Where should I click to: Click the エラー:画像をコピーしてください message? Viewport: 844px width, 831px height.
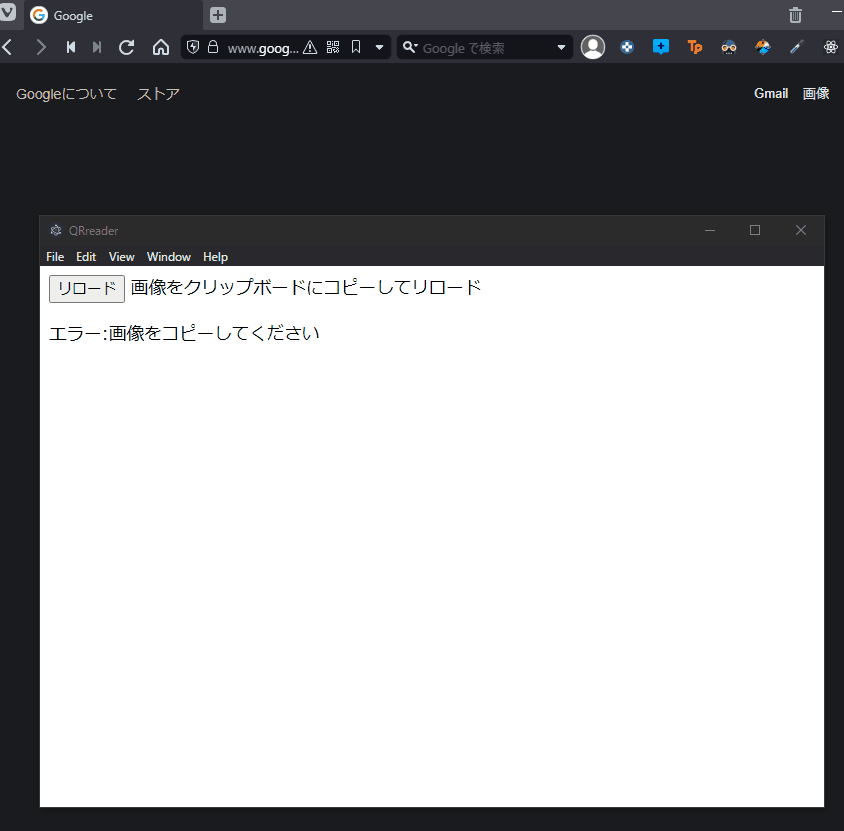(x=184, y=333)
